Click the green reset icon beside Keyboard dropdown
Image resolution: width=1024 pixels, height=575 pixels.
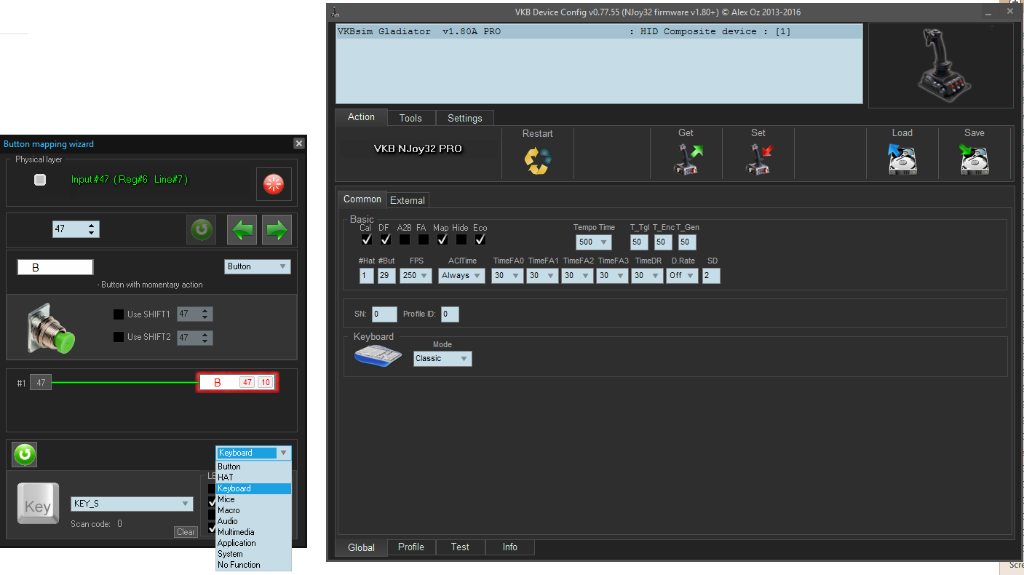coord(24,454)
